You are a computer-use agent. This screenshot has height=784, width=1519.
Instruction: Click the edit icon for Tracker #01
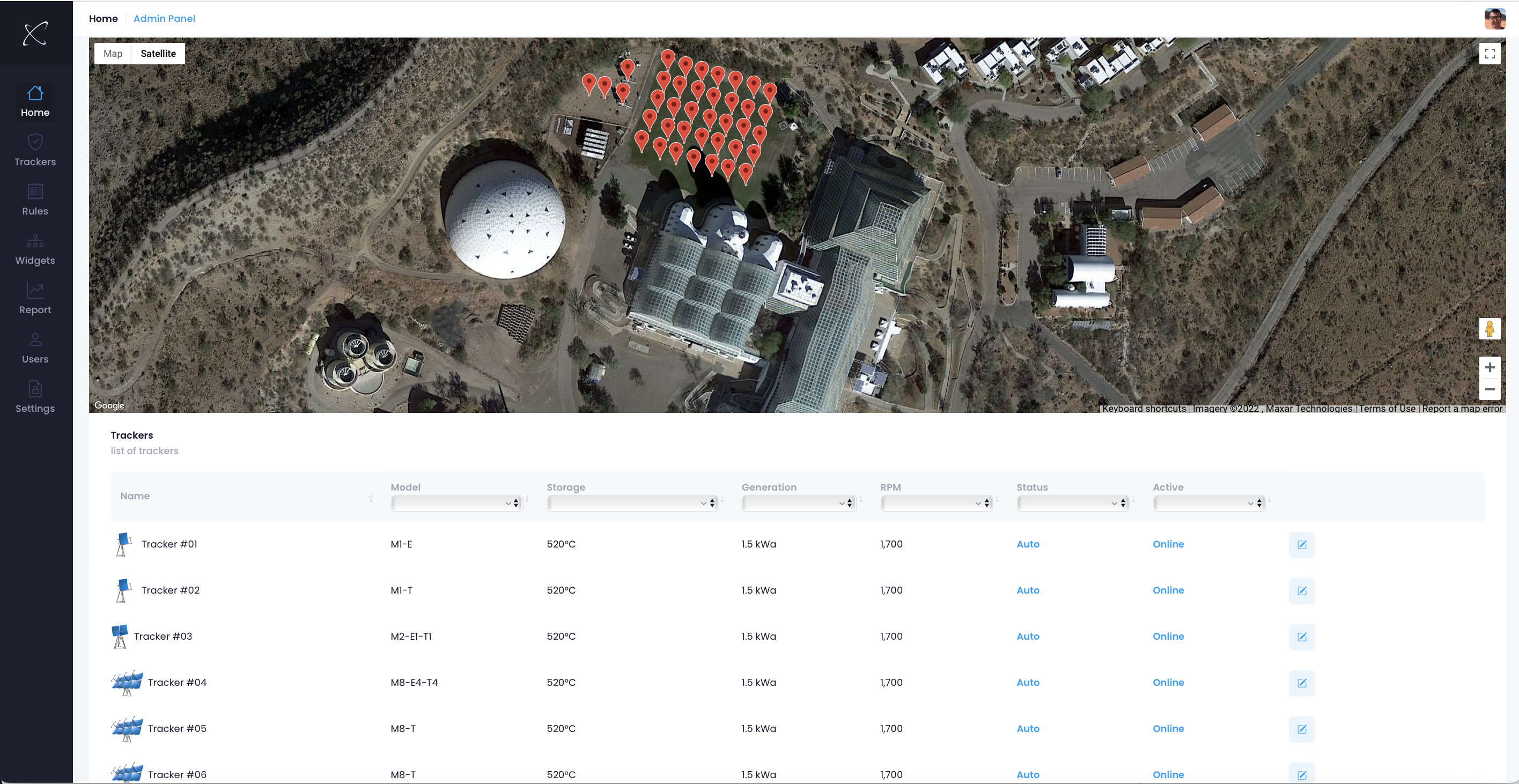point(1301,545)
